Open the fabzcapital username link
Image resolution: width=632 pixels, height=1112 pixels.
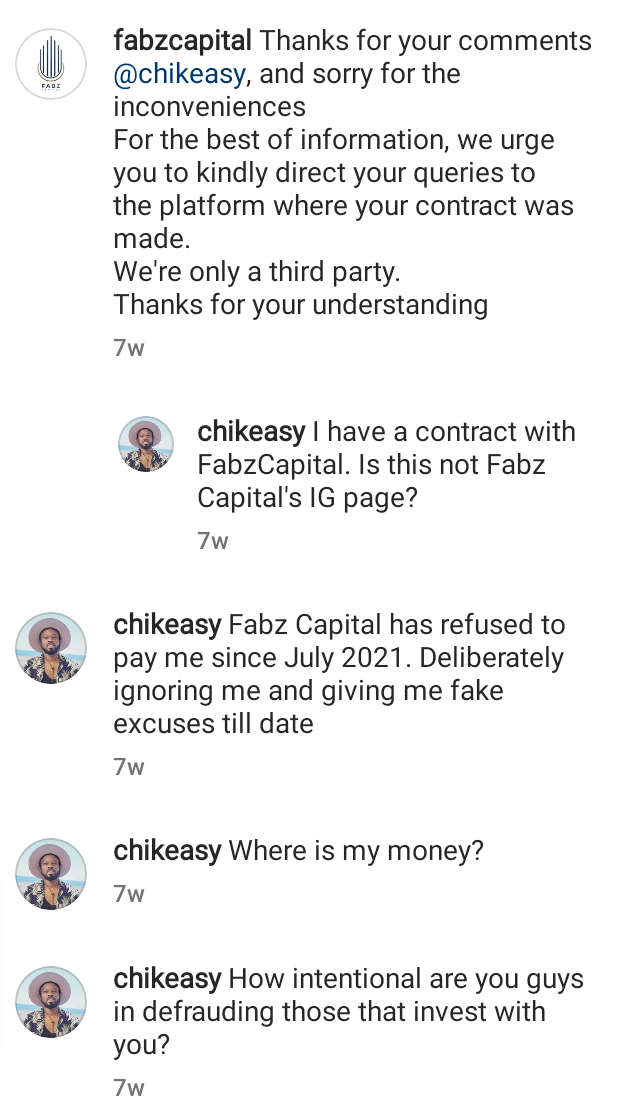tap(184, 42)
